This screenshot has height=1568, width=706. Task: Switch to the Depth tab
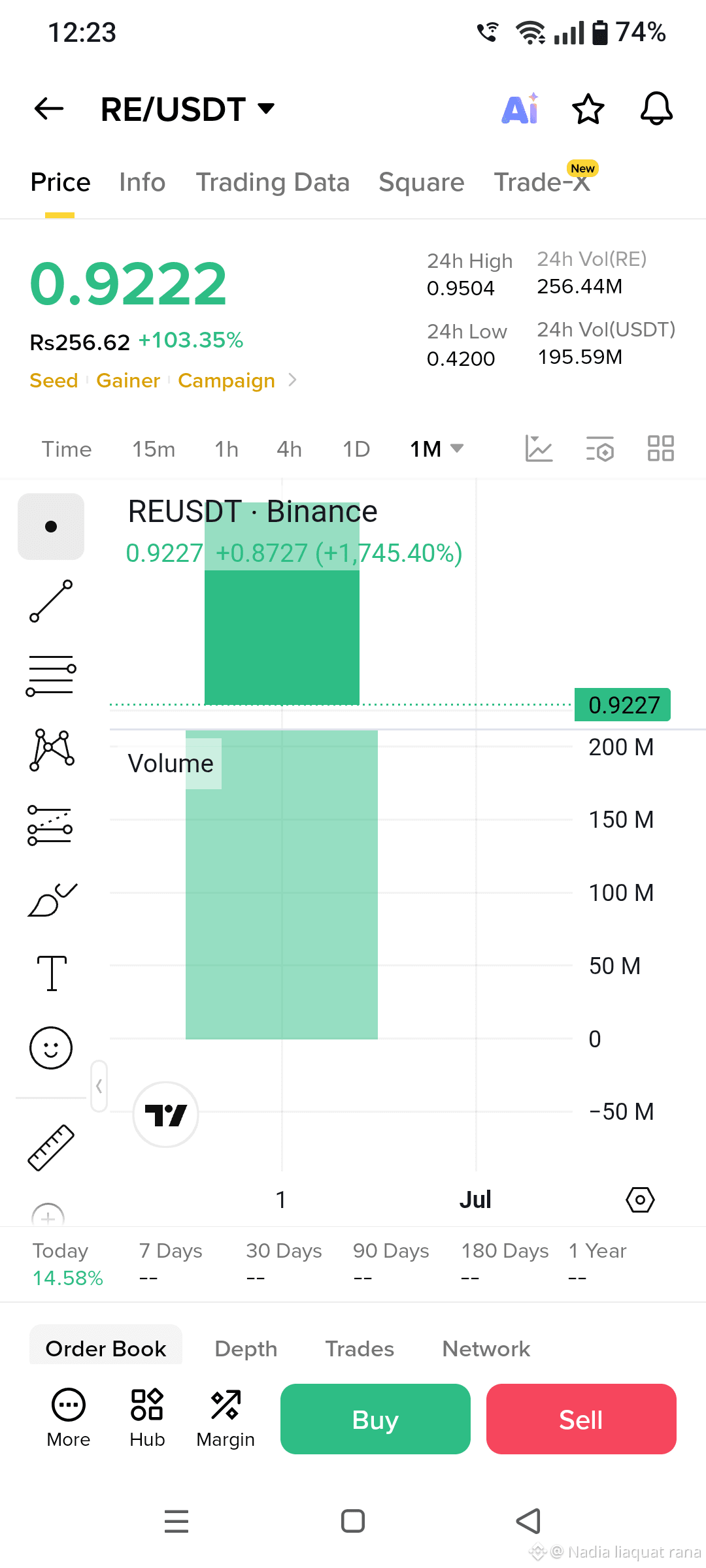pyautogui.click(x=246, y=1348)
